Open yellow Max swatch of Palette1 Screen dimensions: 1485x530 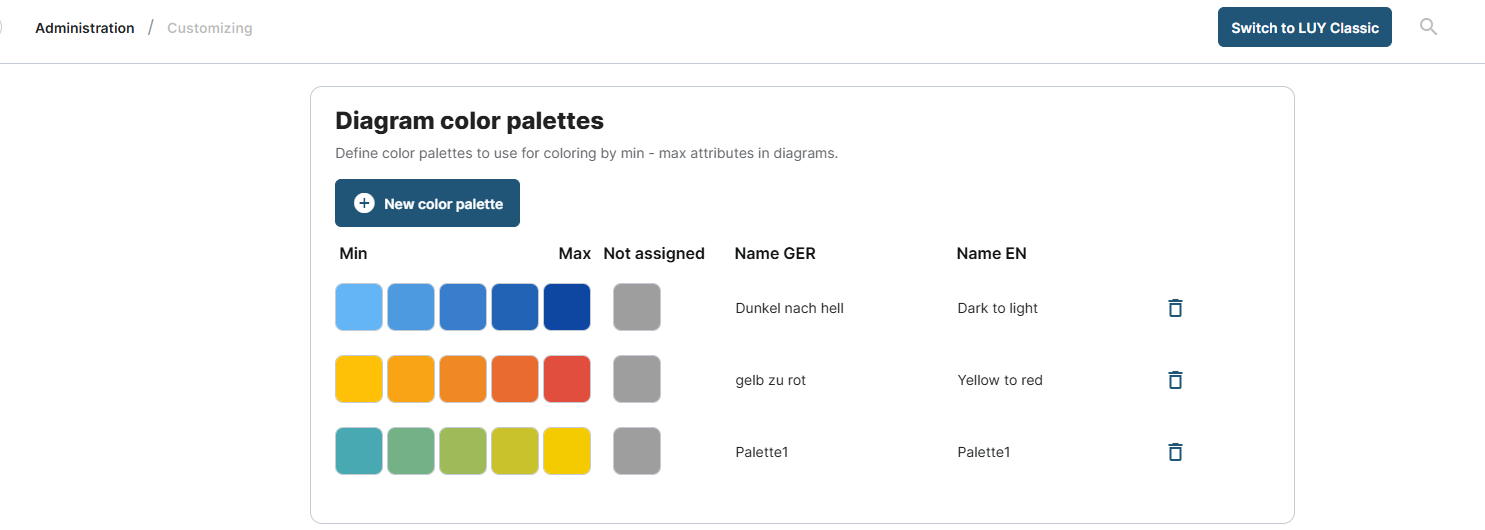pyautogui.click(x=567, y=451)
